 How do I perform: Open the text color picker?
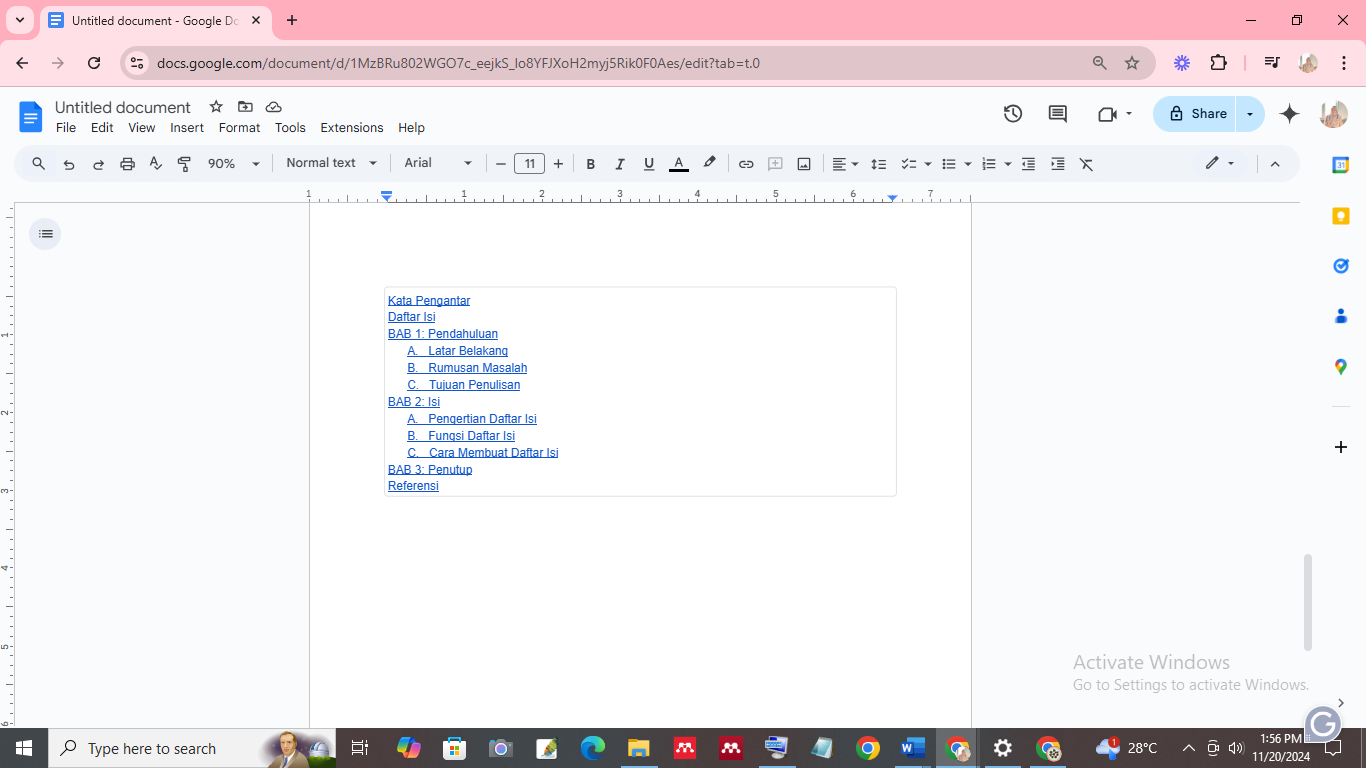coord(679,164)
